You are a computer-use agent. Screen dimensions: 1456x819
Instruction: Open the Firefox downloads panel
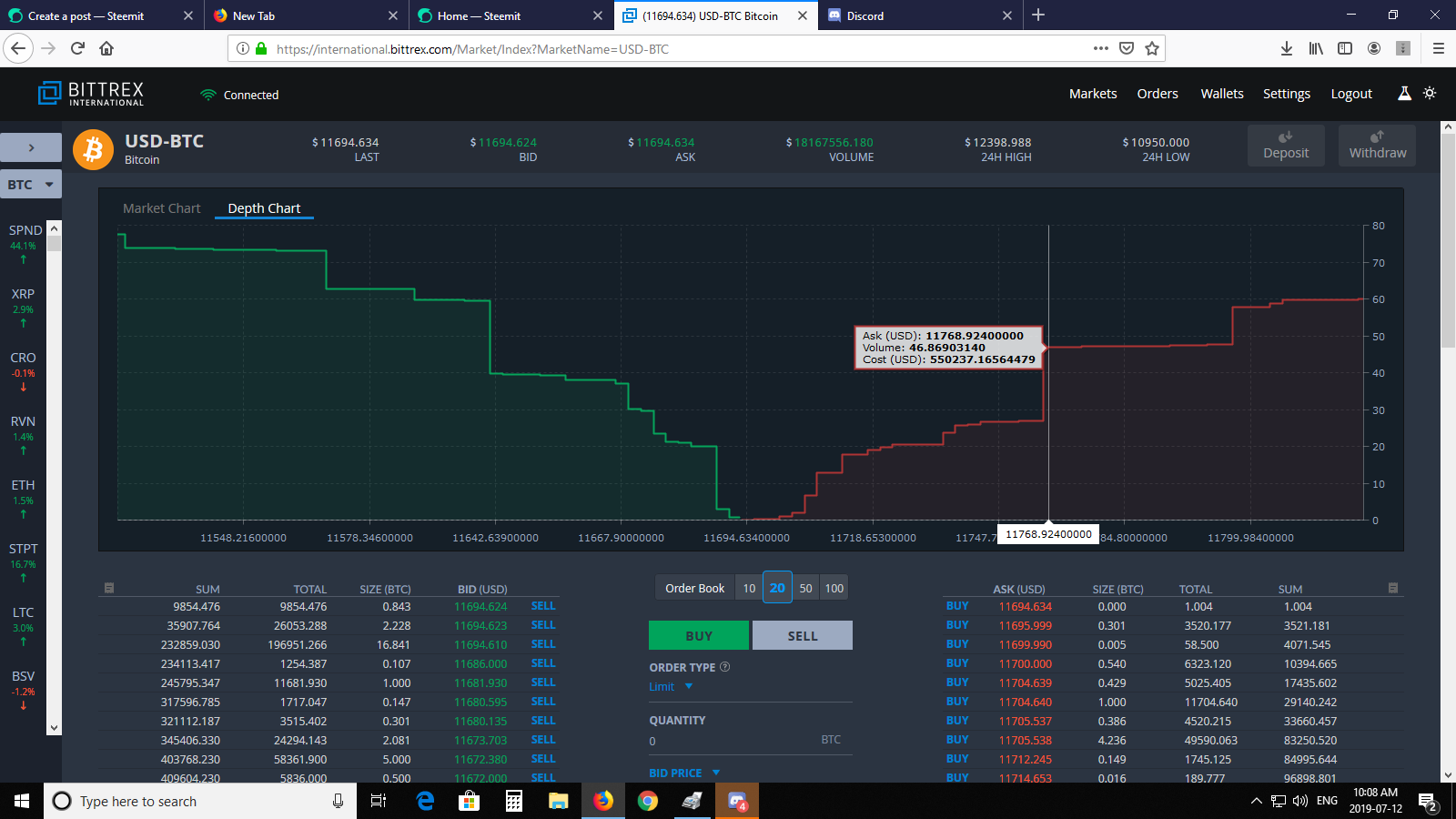[1287, 48]
